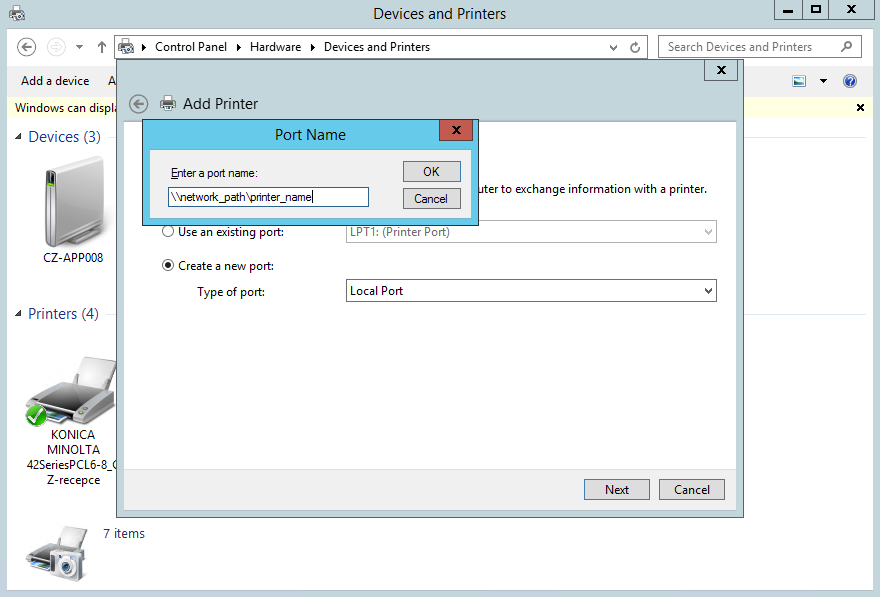Open the LPT1 printer port dropdown
Viewport: 880px width, 597px height.
tap(707, 231)
